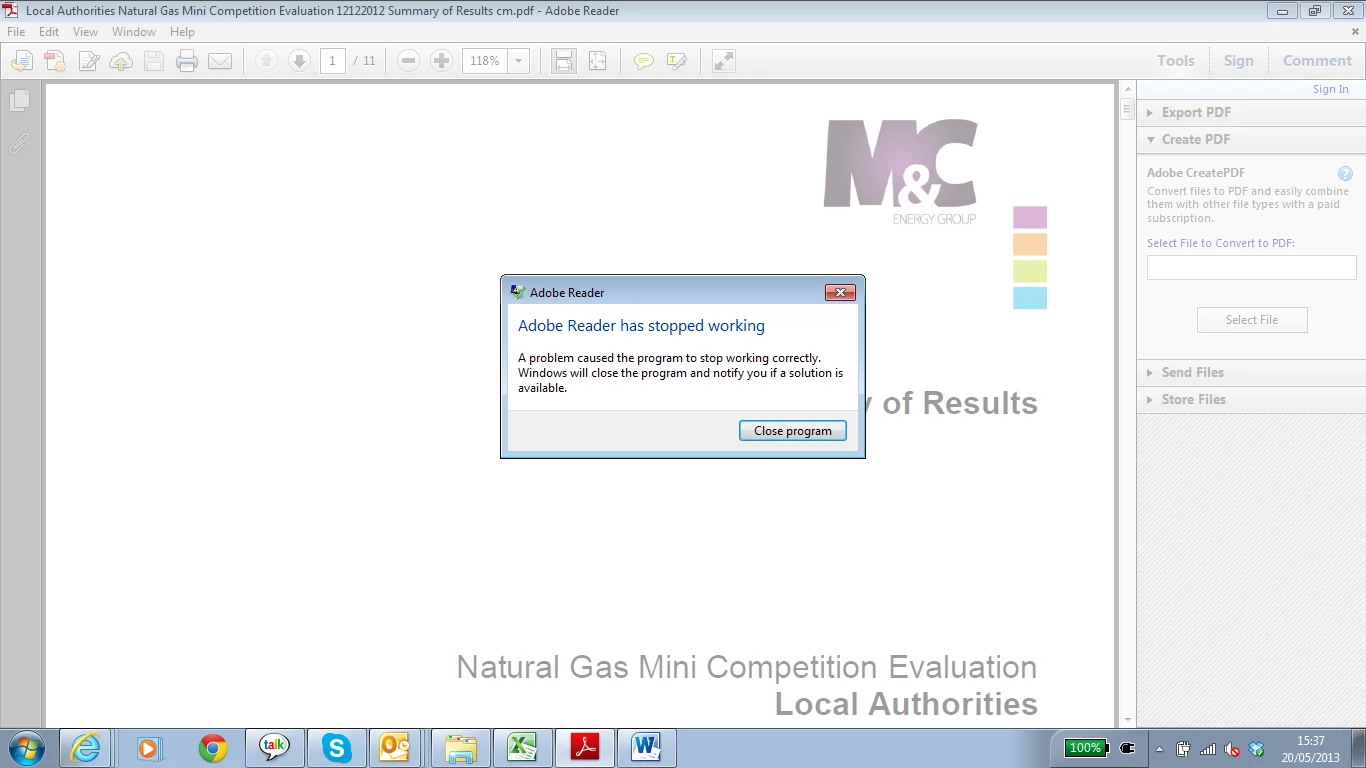Click the Email envelope icon
Image resolution: width=1366 pixels, height=768 pixels.
pos(220,61)
